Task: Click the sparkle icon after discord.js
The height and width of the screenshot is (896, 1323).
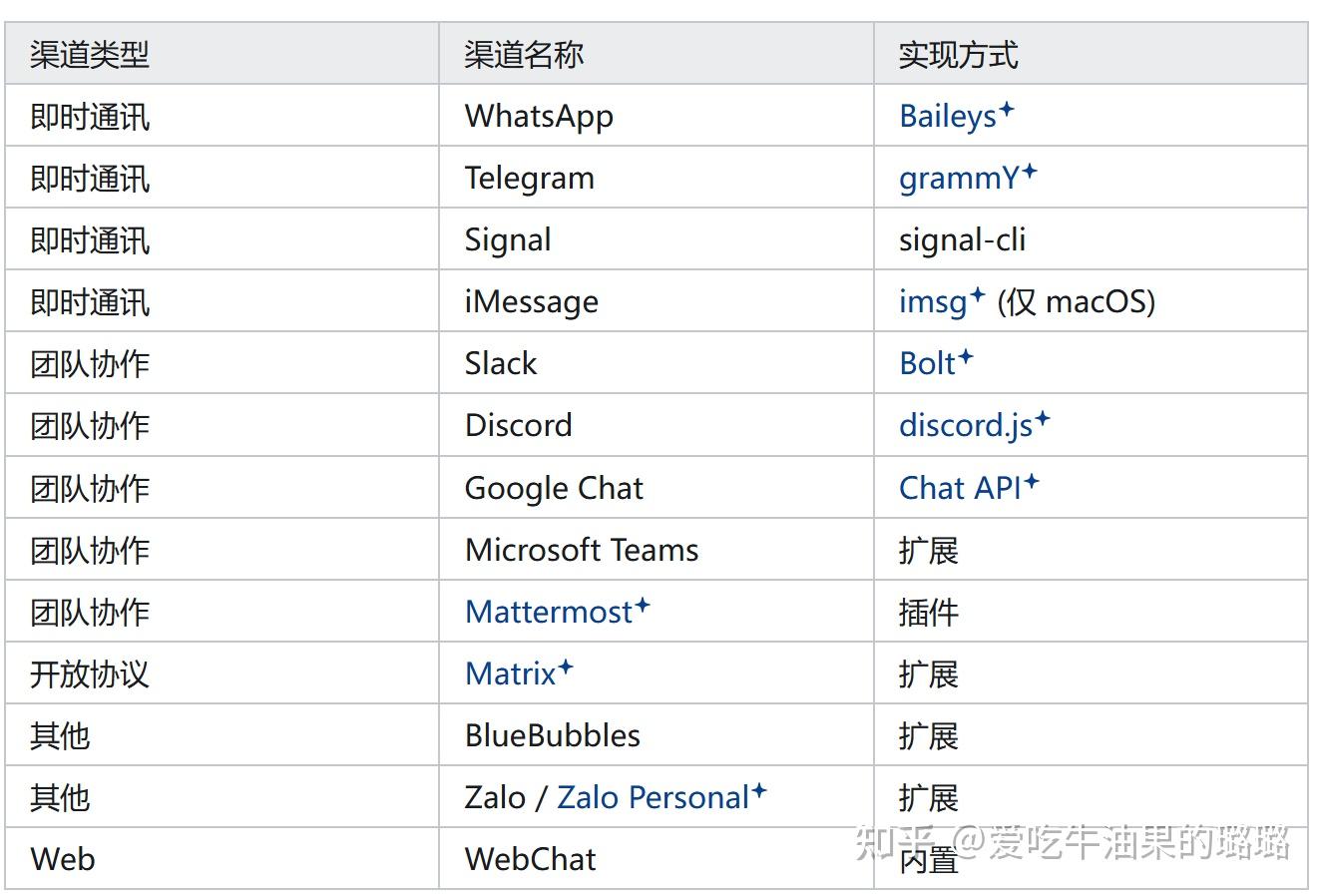Action: point(1043,419)
